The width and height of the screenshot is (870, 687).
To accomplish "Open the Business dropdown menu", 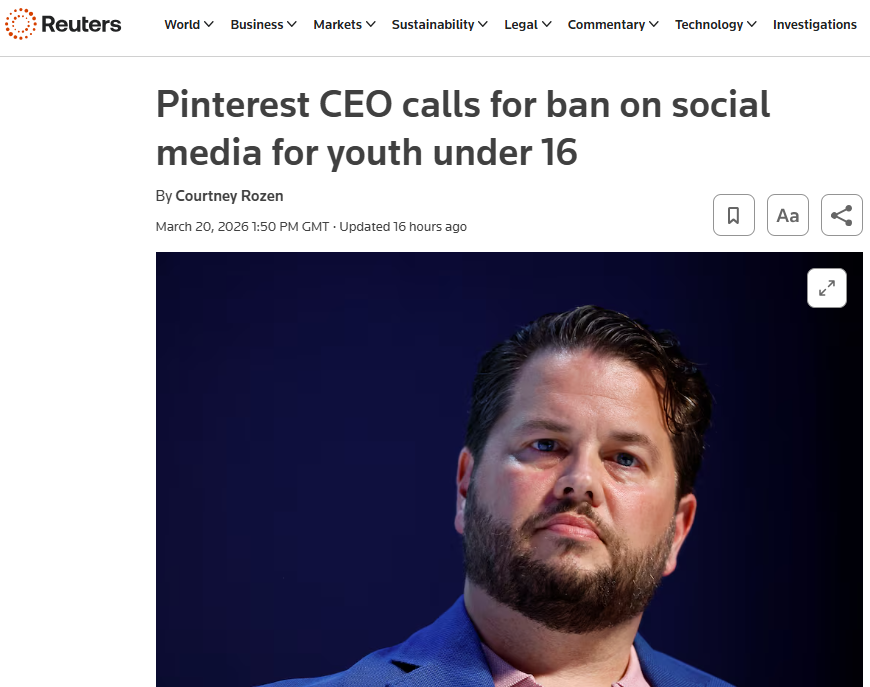I will (263, 24).
